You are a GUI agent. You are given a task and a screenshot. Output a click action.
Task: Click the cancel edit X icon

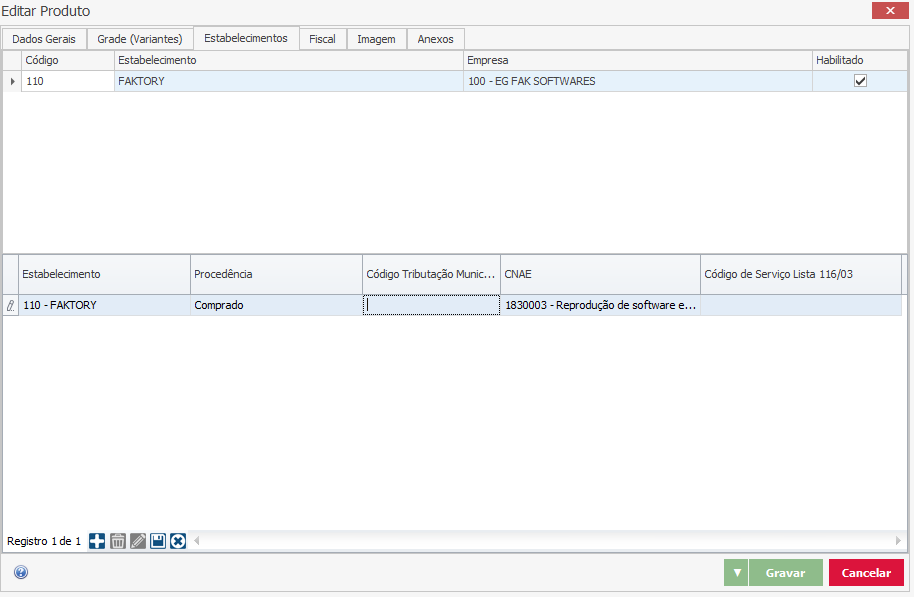point(178,541)
